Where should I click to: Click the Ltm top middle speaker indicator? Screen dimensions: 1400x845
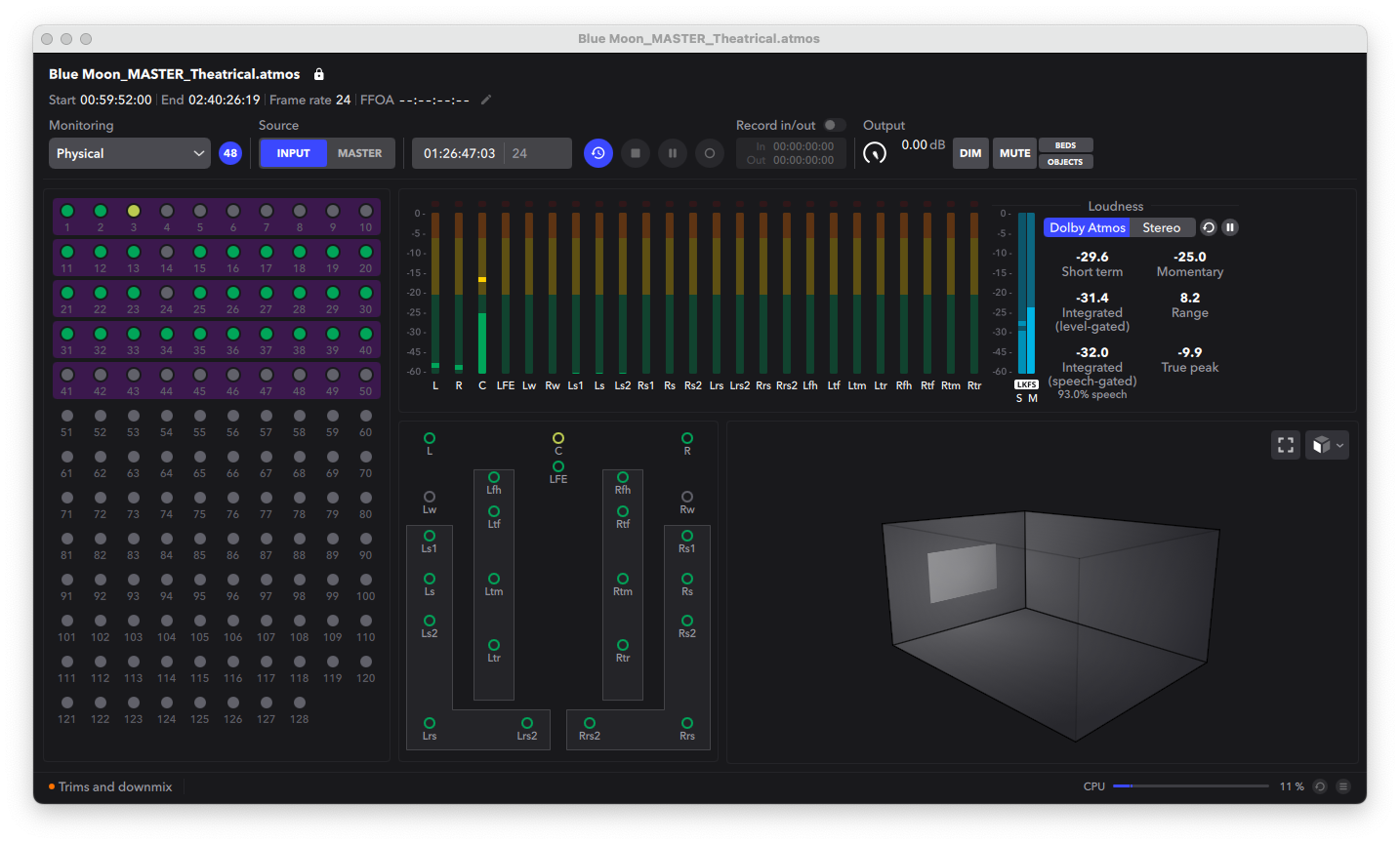point(494,579)
